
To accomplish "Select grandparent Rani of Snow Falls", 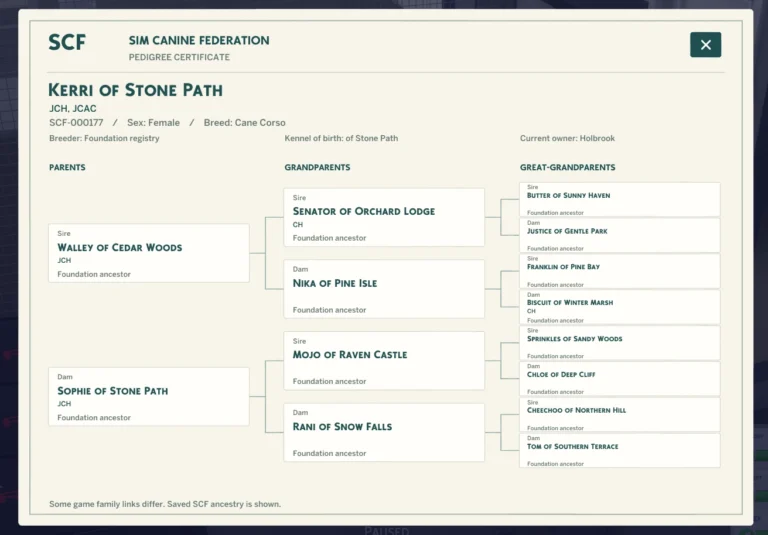I will pos(384,433).
